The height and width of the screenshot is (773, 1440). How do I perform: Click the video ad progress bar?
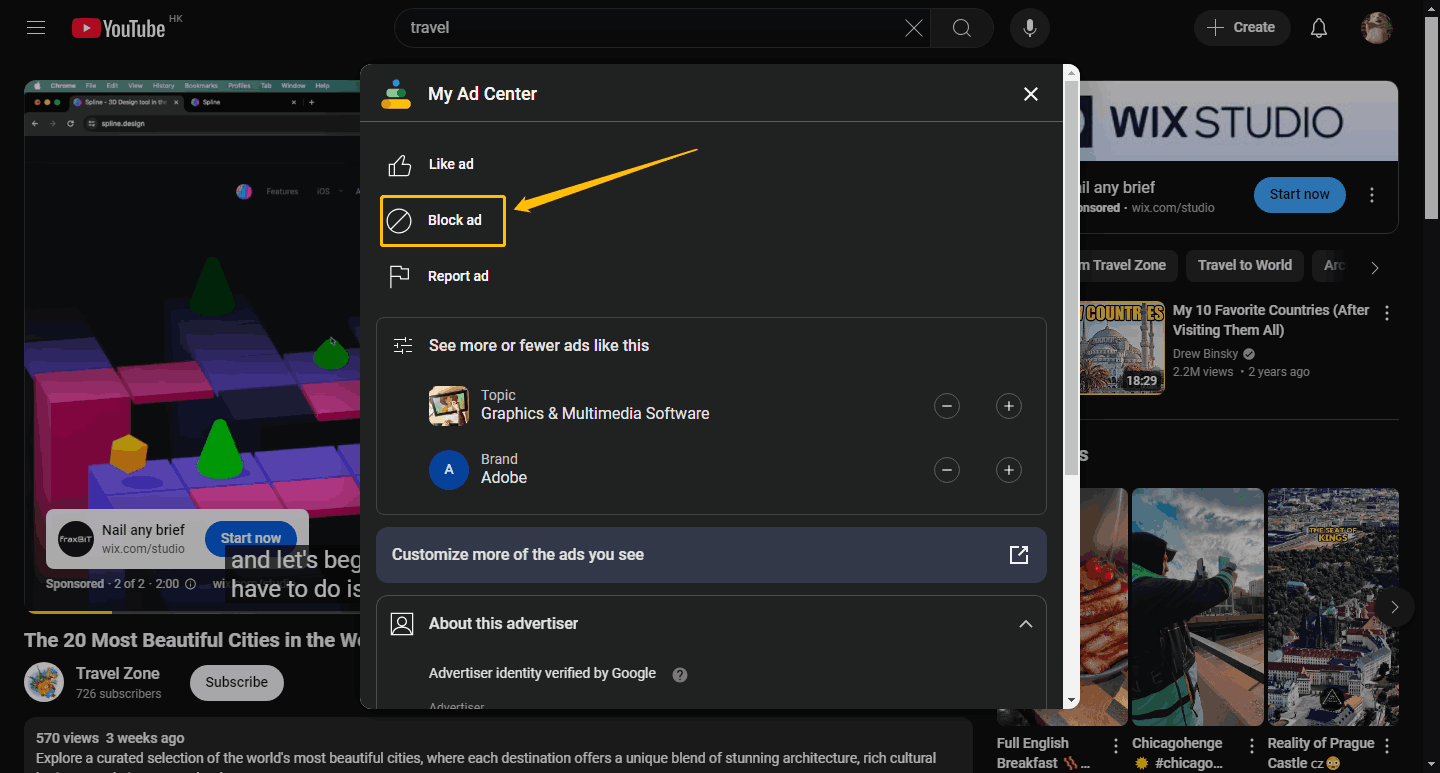click(x=192, y=611)
